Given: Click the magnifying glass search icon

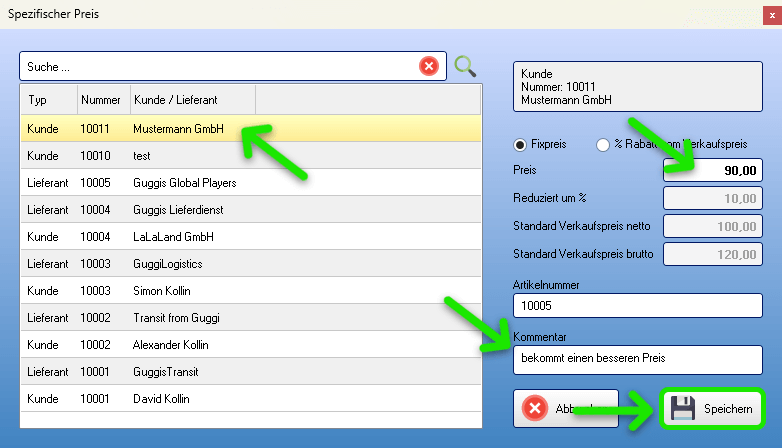Looking at the screenshot, I should point(464,66).
